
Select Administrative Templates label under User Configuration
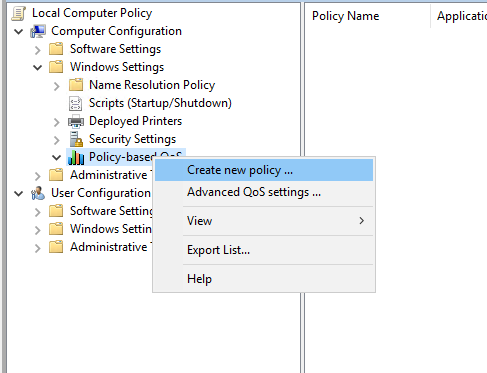pyautogui.click(x=111, y=247)
